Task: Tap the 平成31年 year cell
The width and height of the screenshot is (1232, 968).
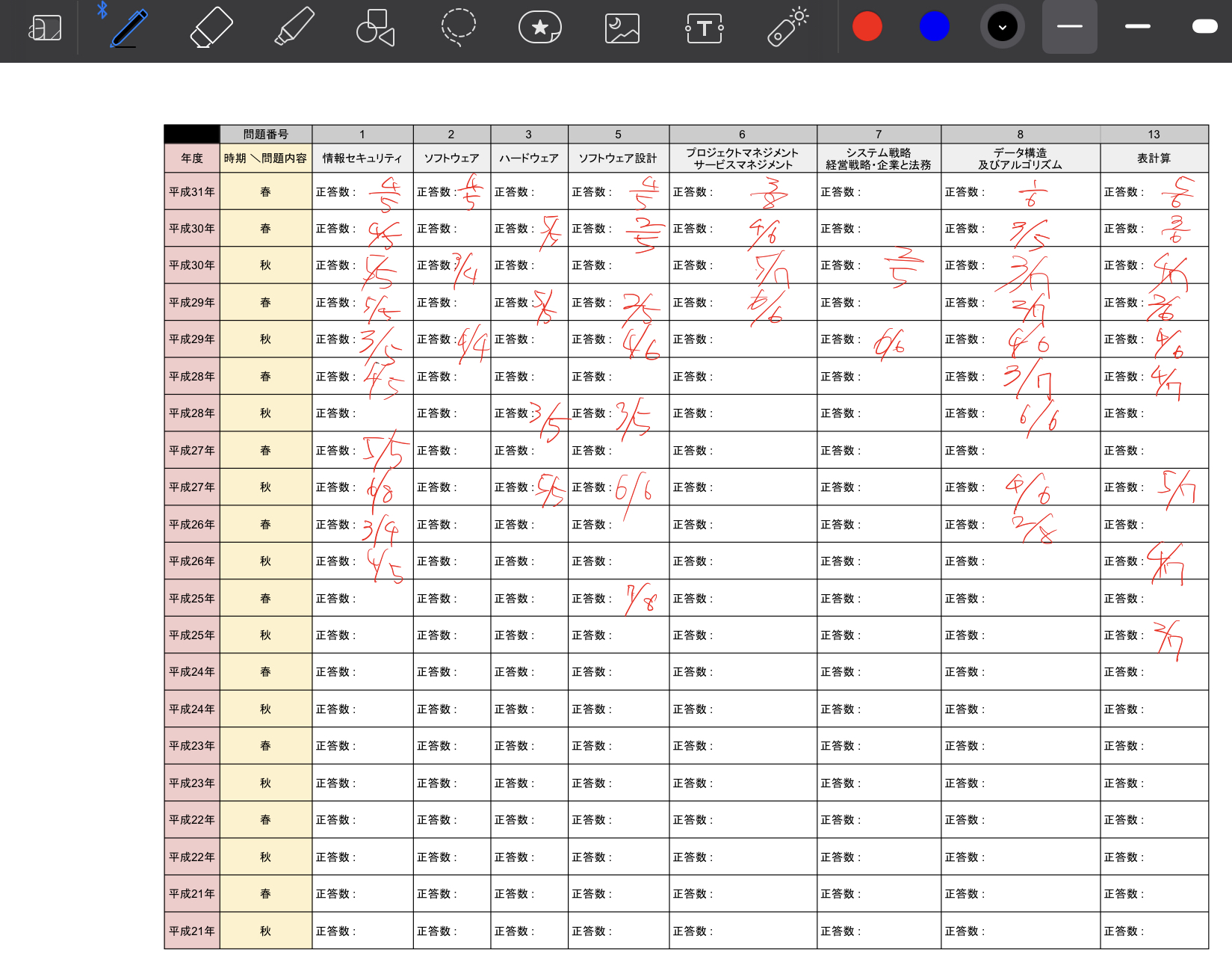Action: coord(192,192)
